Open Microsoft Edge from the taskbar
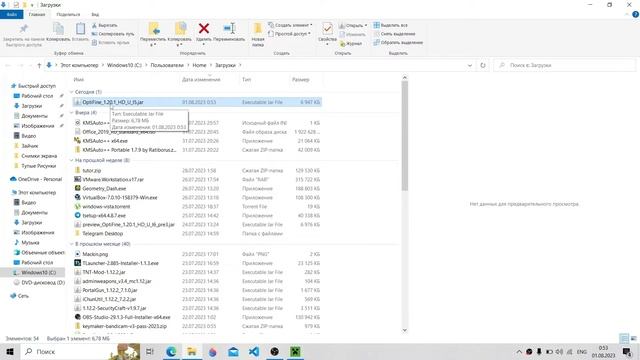 pos(171,351)
